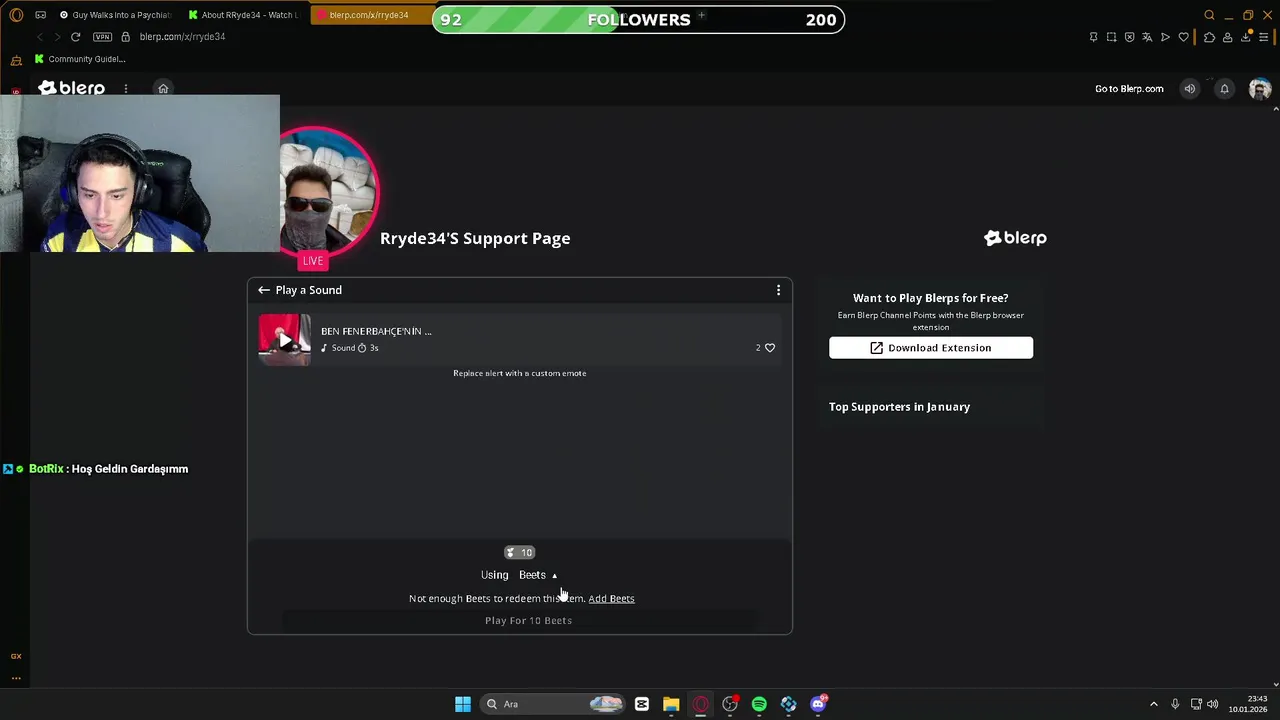Viewport: 1280px width, 720px height.
Task: Go back using the 'Play a Sound' arrow
Action: click(264, 290)
